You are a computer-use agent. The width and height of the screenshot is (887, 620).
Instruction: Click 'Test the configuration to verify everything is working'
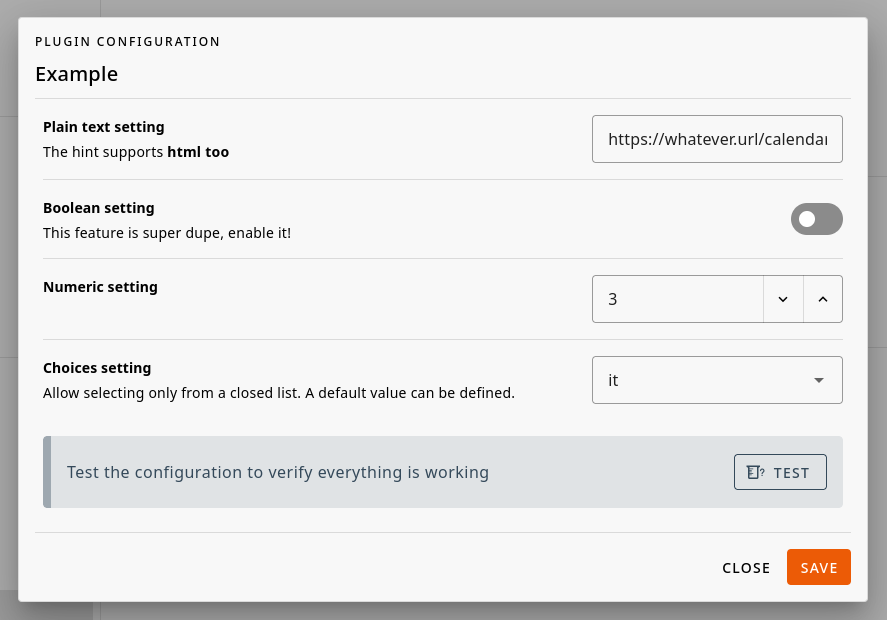[278, 472]
